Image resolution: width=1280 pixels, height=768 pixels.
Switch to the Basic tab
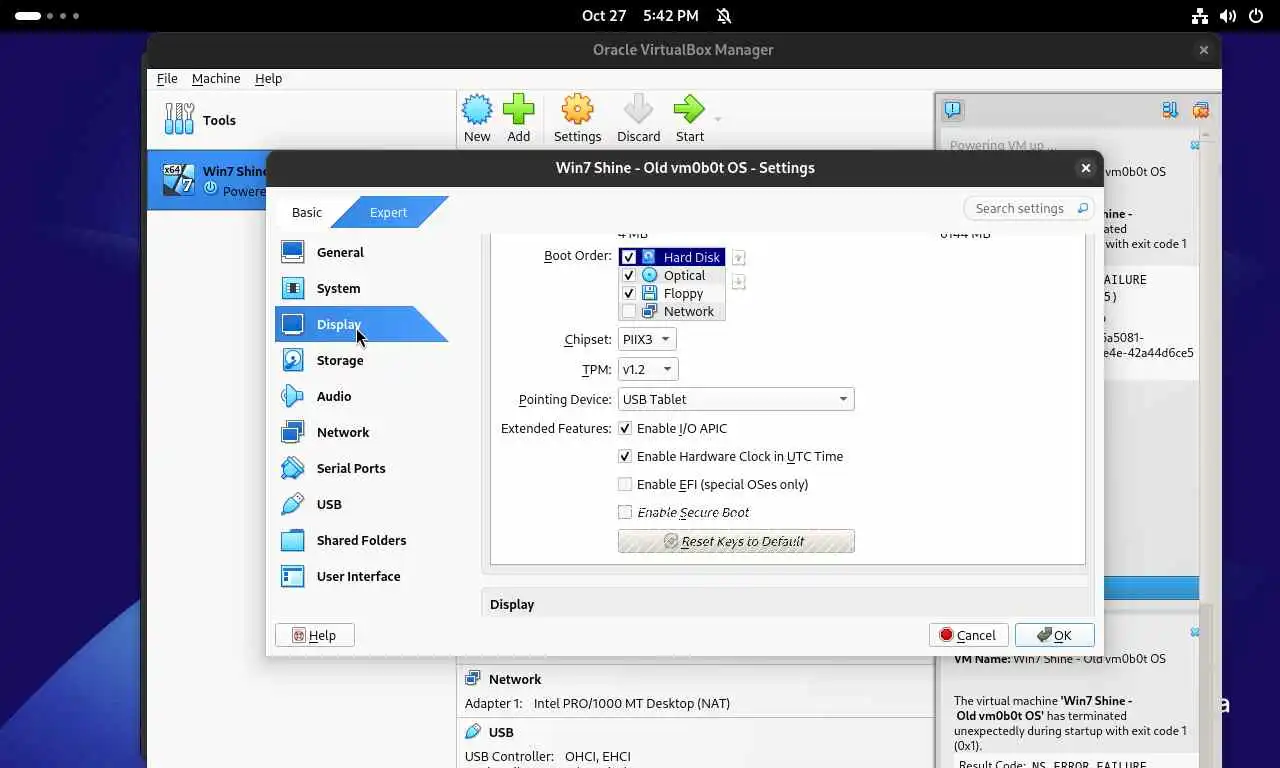307,212
